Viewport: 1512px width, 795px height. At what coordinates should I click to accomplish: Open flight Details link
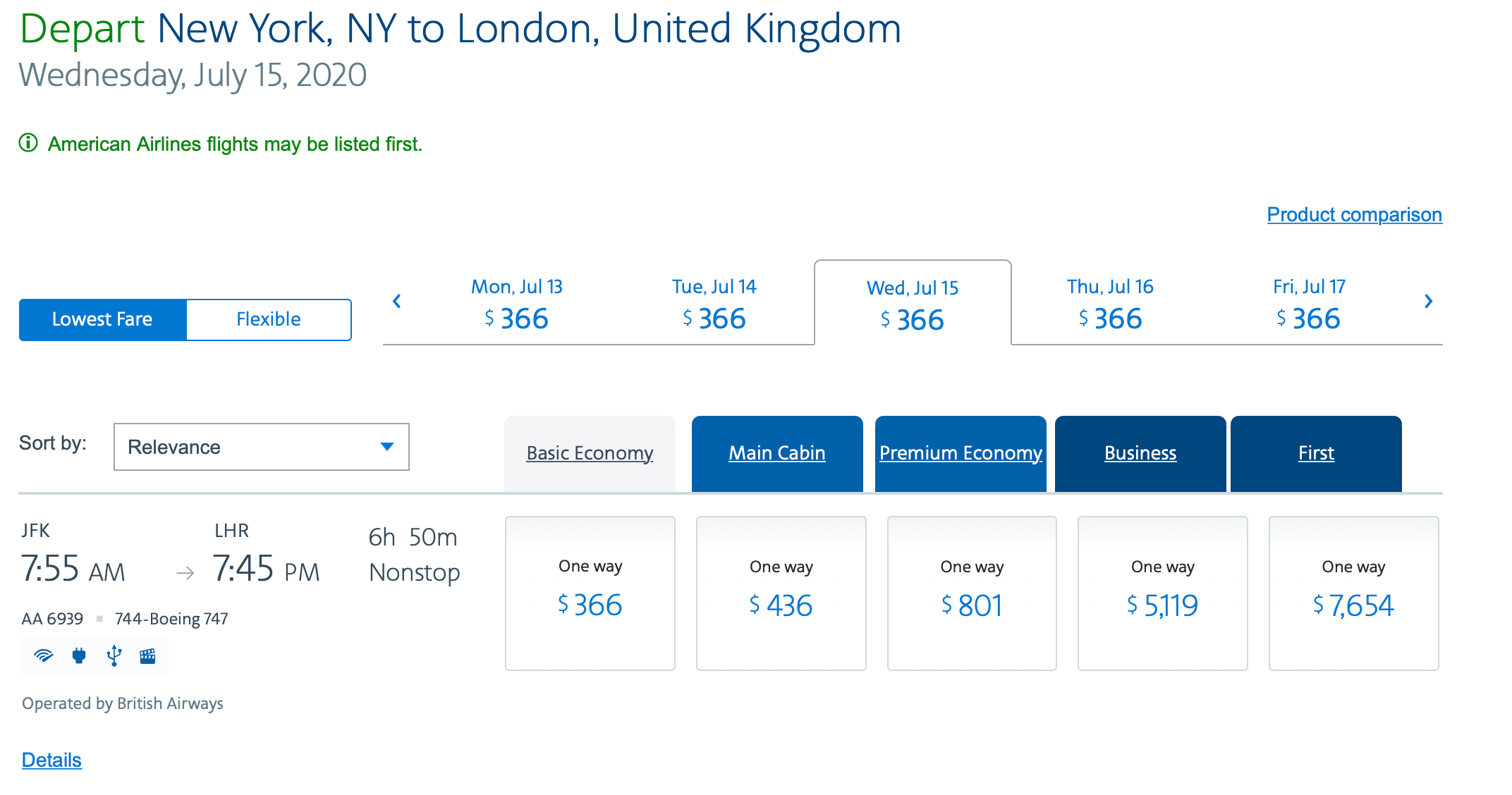pos(51,760)
